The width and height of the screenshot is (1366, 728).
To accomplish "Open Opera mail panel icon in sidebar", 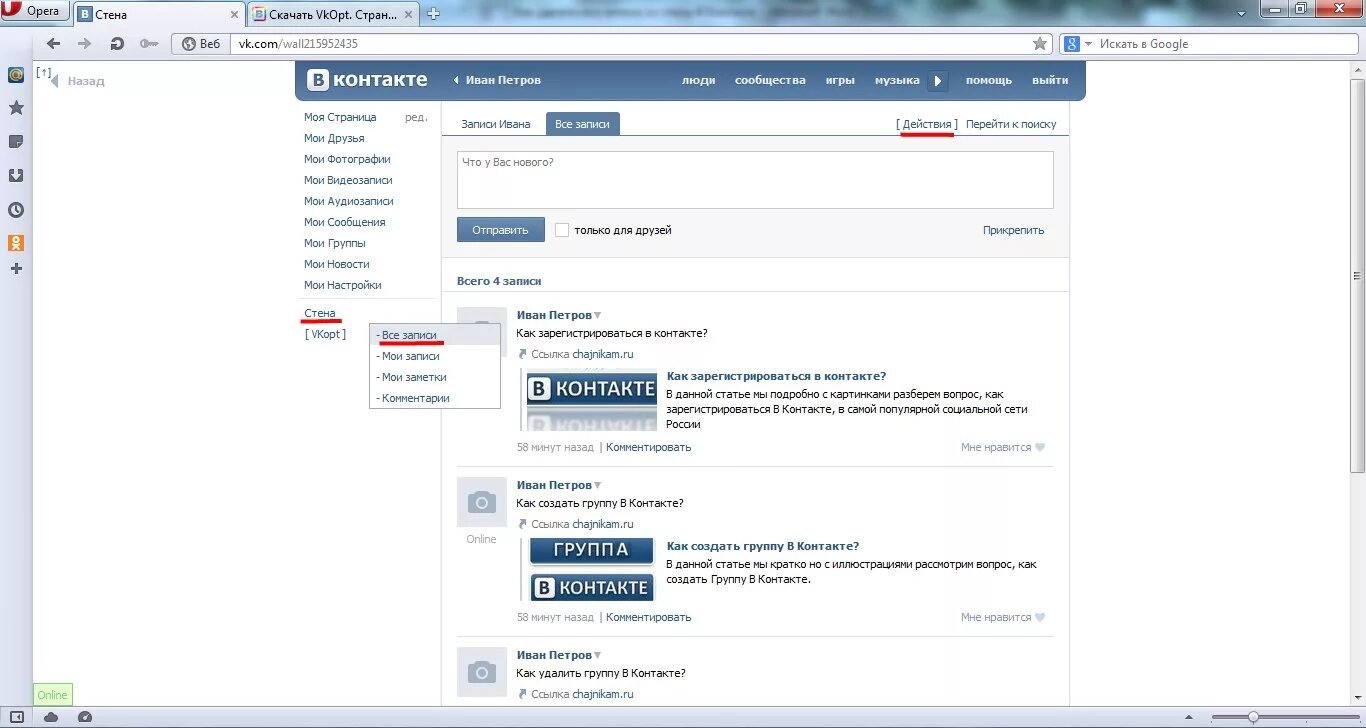I will tap(16, 75).
